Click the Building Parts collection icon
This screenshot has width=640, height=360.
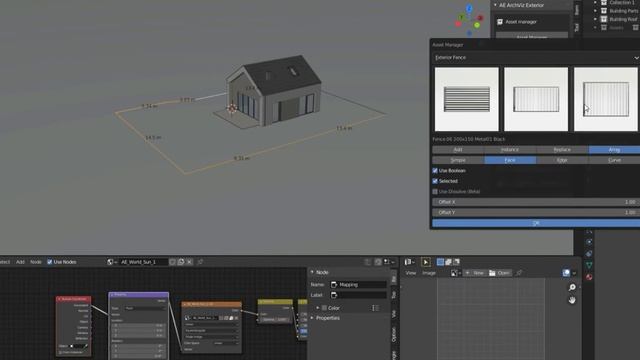(x=604, y=11)
